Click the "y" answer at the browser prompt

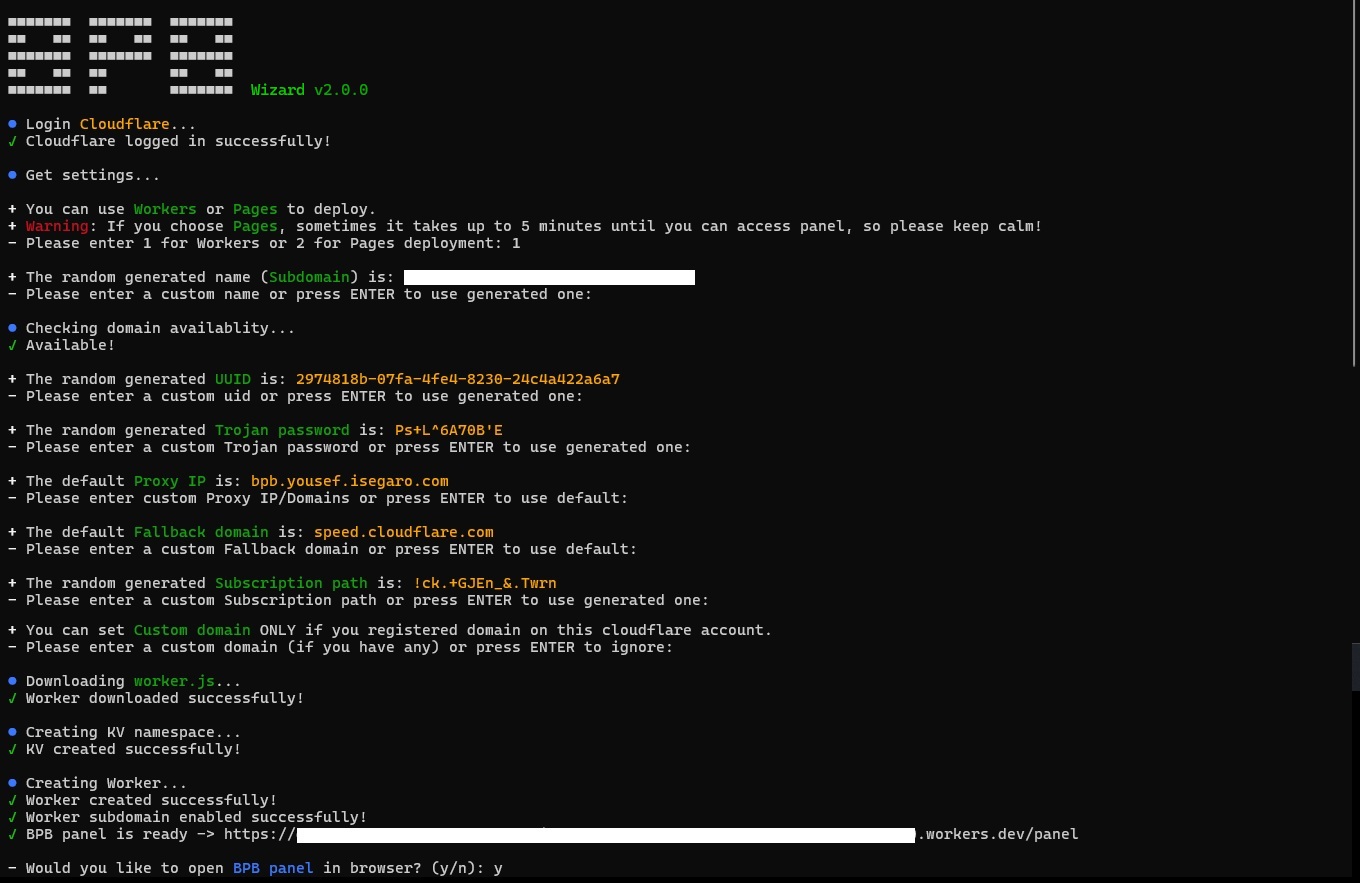pos(497,867)
